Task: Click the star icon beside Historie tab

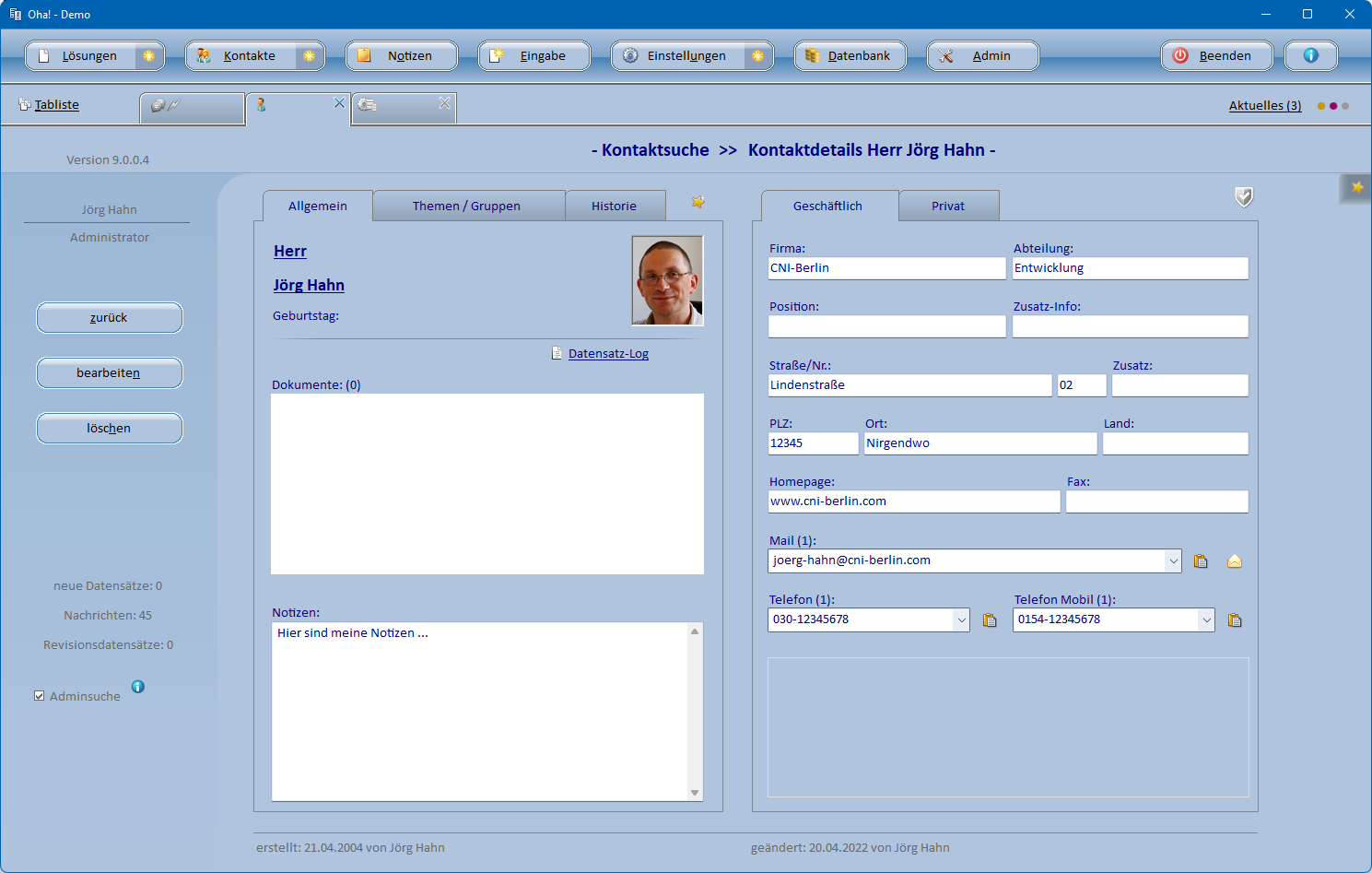Action: coord(698,202)
